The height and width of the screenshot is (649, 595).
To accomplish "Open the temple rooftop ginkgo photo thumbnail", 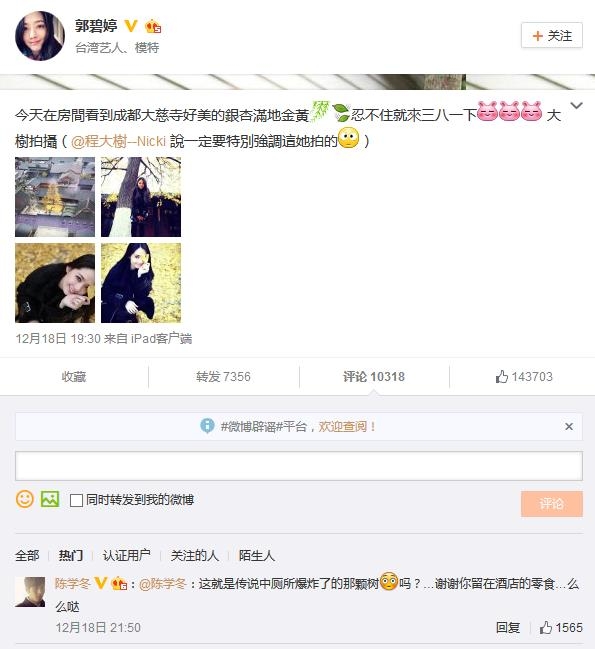I will click(x=55, y=197).
